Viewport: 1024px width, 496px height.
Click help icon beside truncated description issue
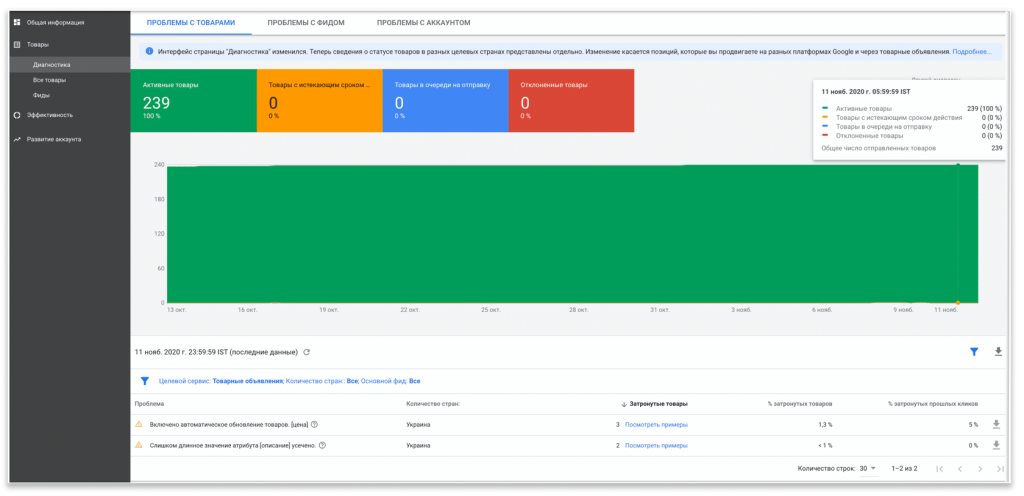(x=322, y=445)
